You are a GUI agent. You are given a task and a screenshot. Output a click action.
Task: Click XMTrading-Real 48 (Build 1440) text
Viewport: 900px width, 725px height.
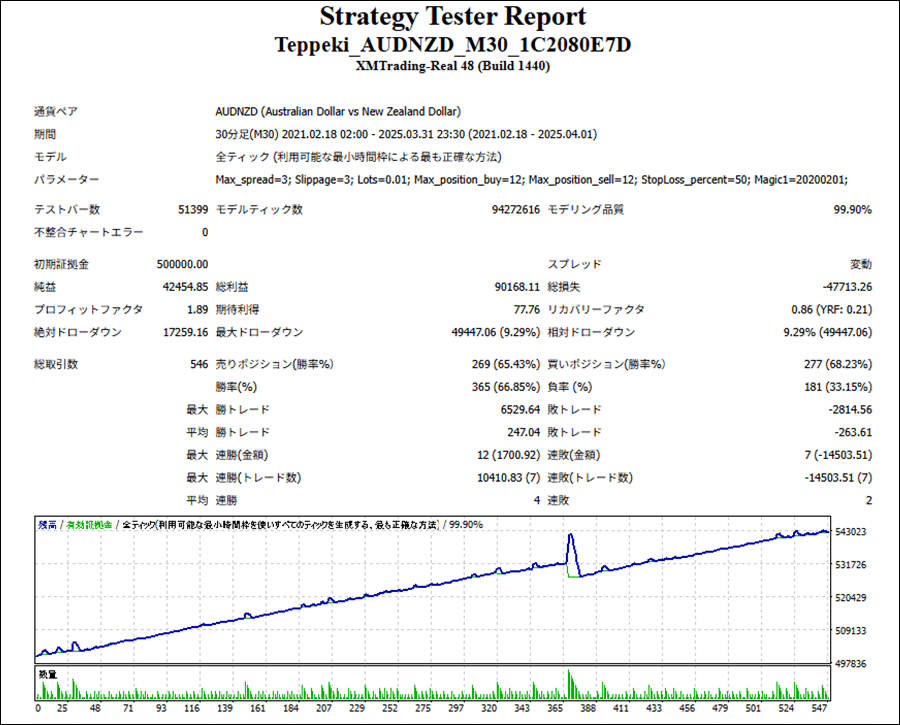pos(453,66)
